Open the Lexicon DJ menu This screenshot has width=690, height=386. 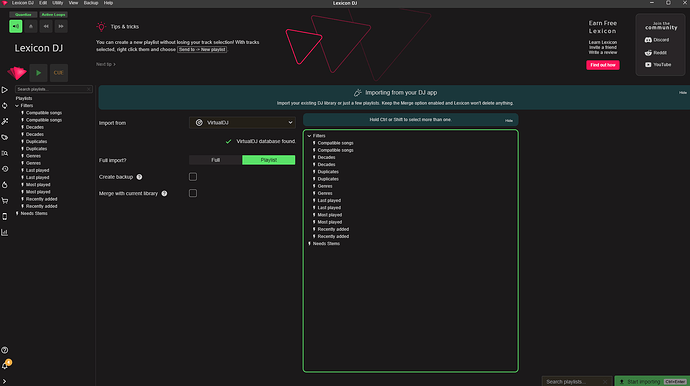click(22, 3)
